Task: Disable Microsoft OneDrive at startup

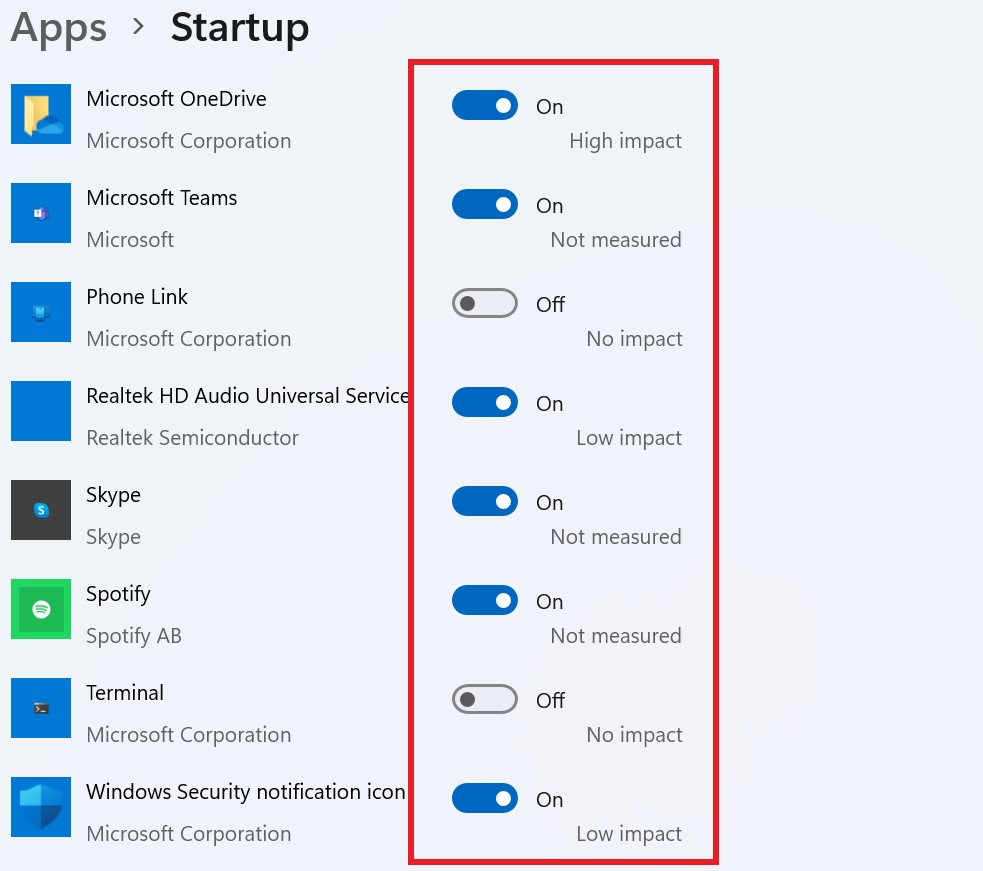Action: 485,105
